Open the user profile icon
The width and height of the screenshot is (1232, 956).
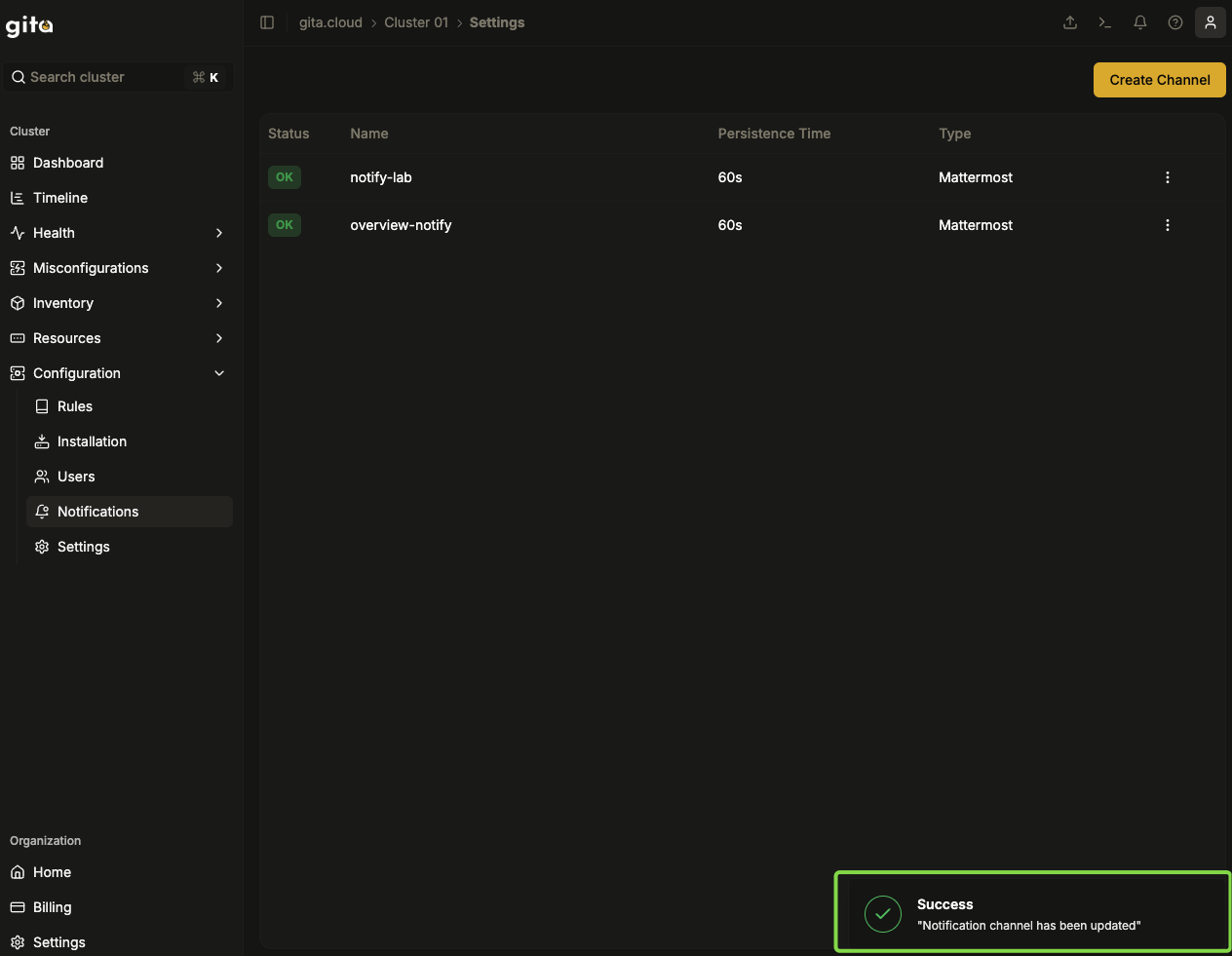tap(1211, 22)
